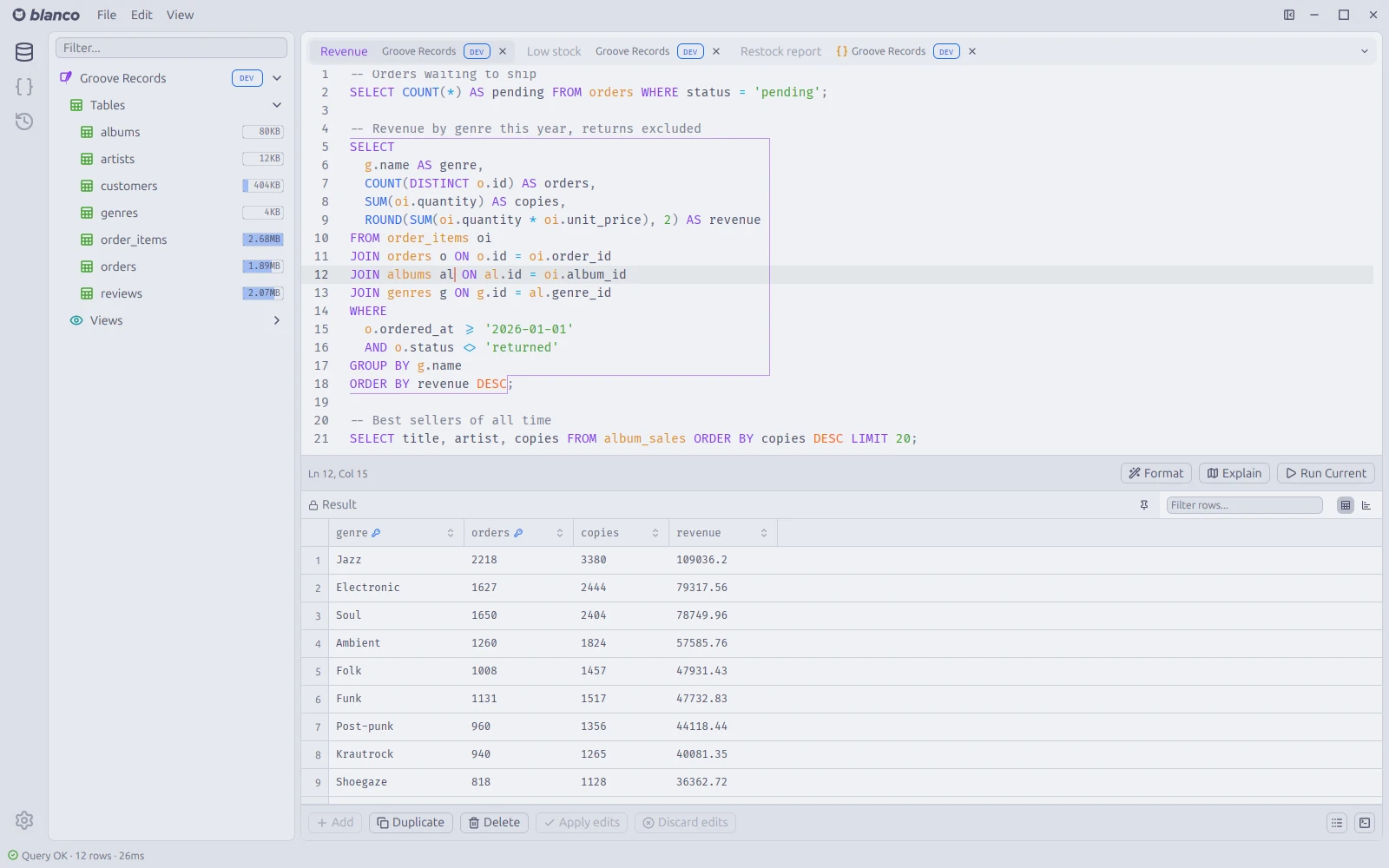Sort by the genre column arrows
The height and width of the screenshot is (868, 1389).
tap(451, 533)
